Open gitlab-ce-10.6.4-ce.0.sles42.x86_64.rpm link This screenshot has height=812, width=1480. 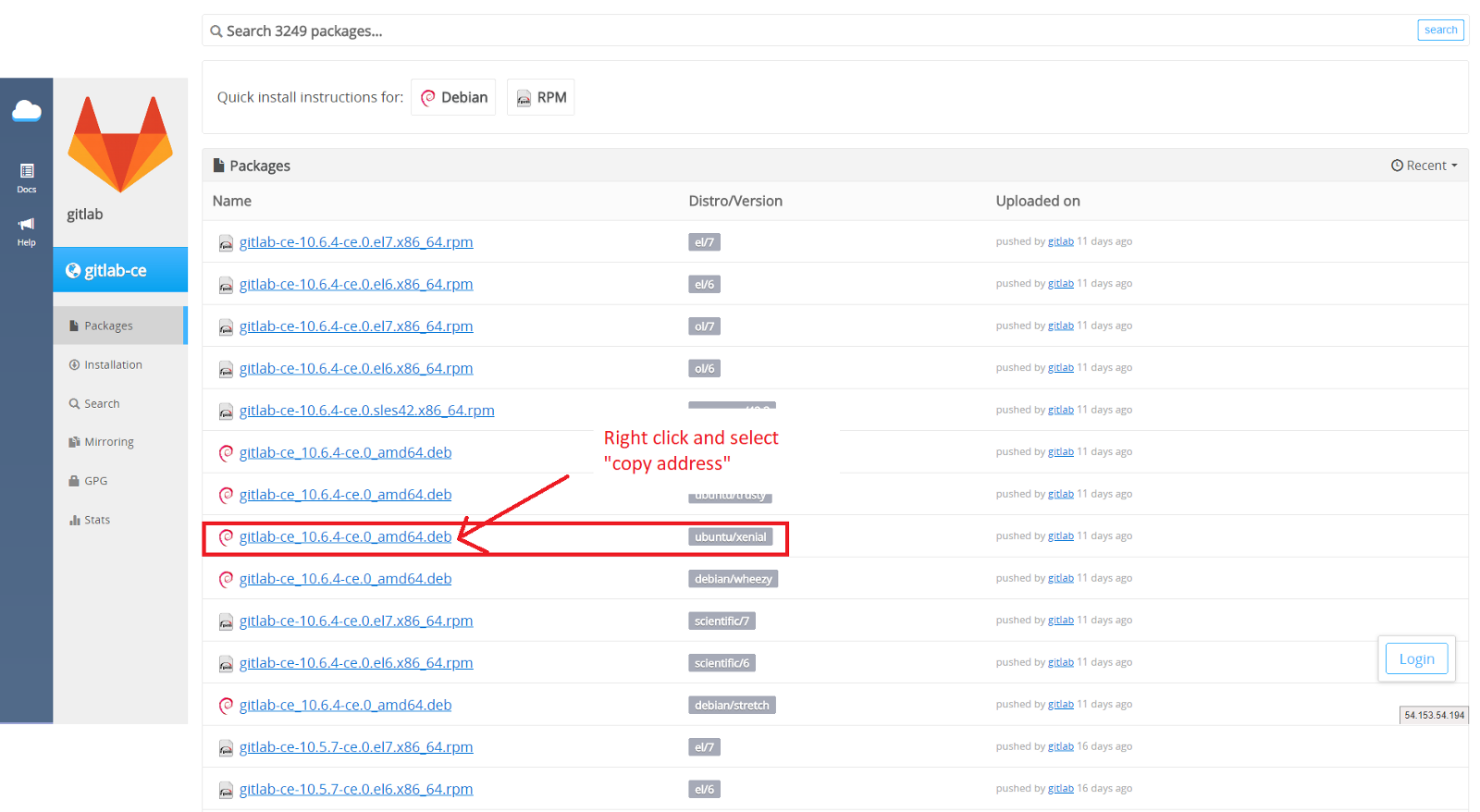(367, 411)
